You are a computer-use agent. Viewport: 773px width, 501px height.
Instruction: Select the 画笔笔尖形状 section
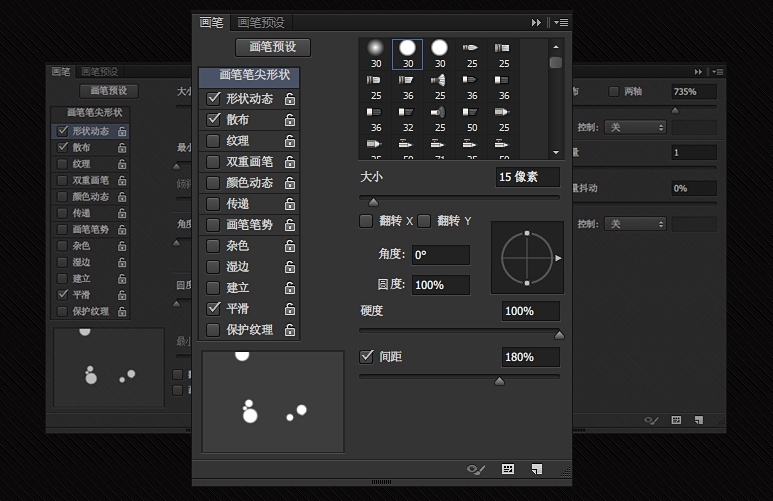click(249, 75)
